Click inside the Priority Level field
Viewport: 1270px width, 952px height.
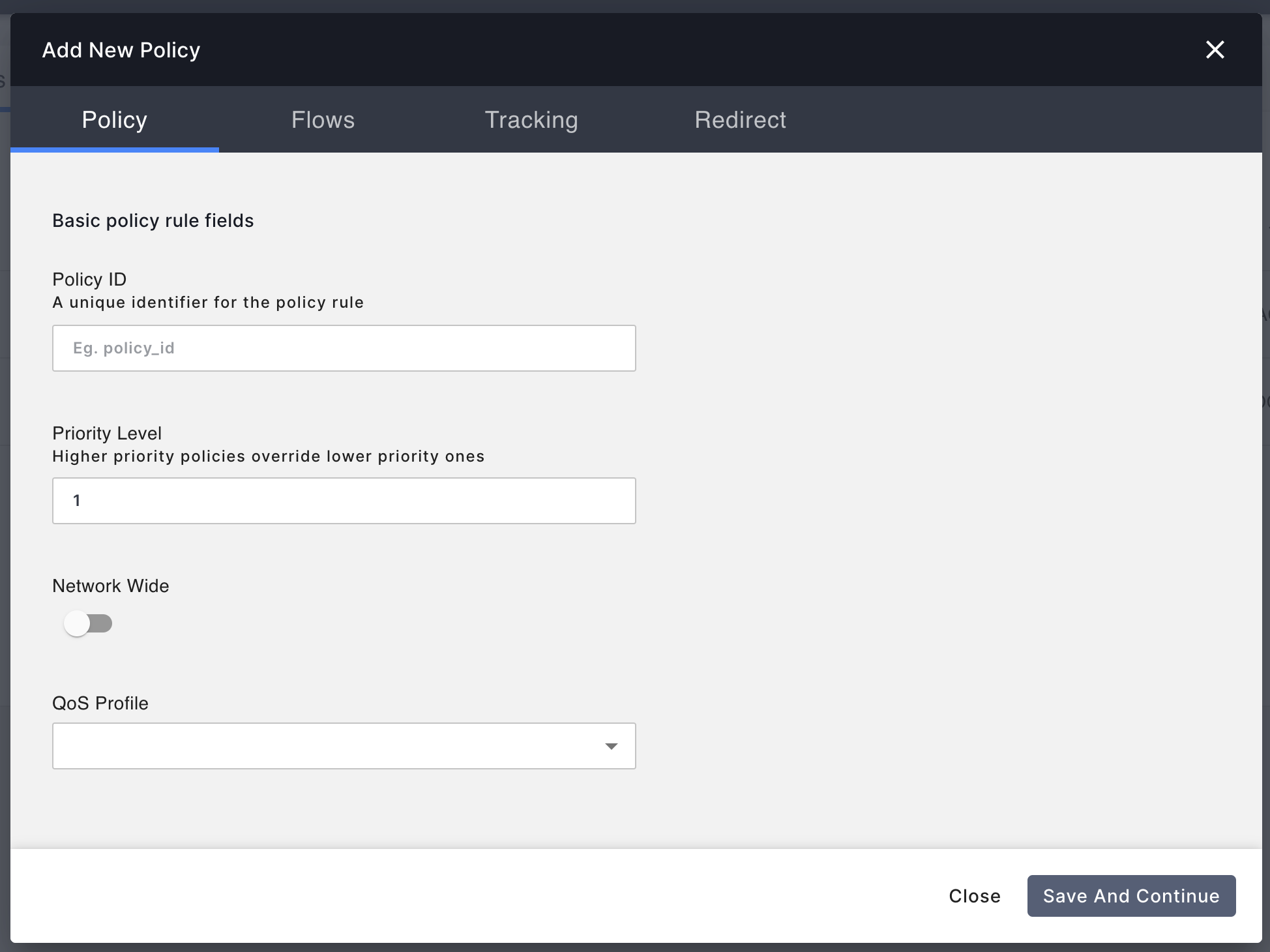[x=344, y=500]
